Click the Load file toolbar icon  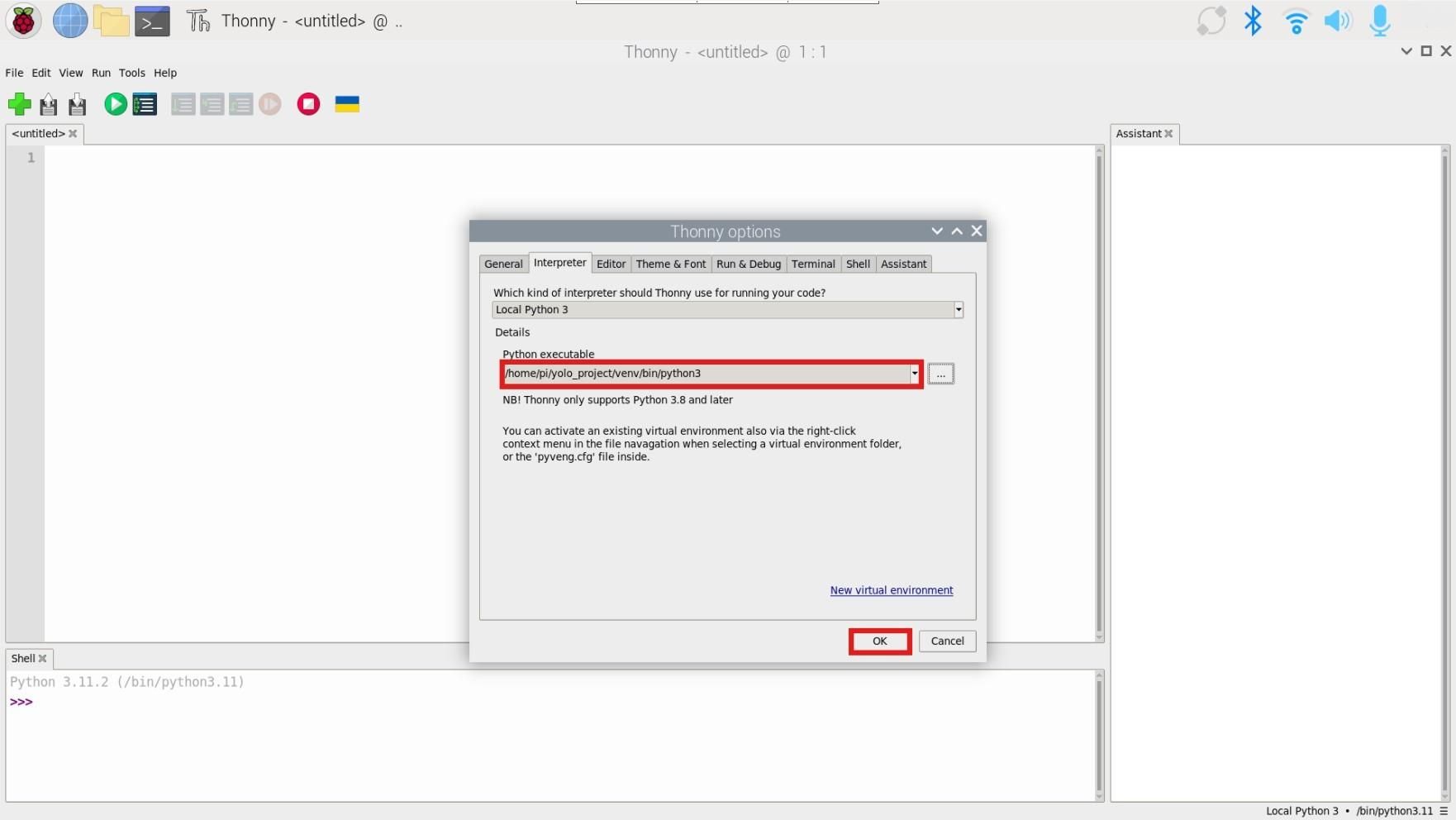coord(49,104)
